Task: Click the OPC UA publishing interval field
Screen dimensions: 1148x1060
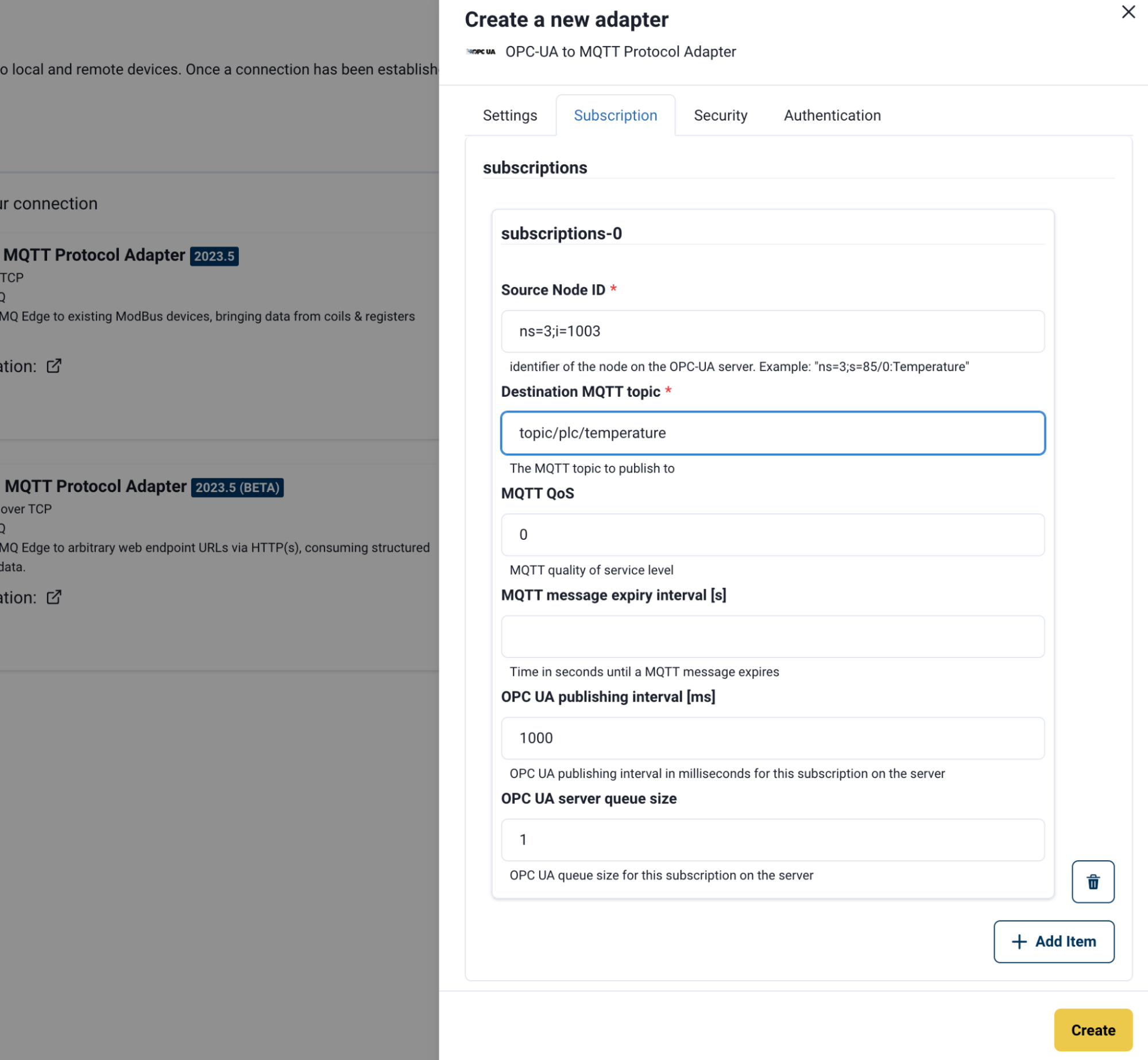Action: click(772, 738)
